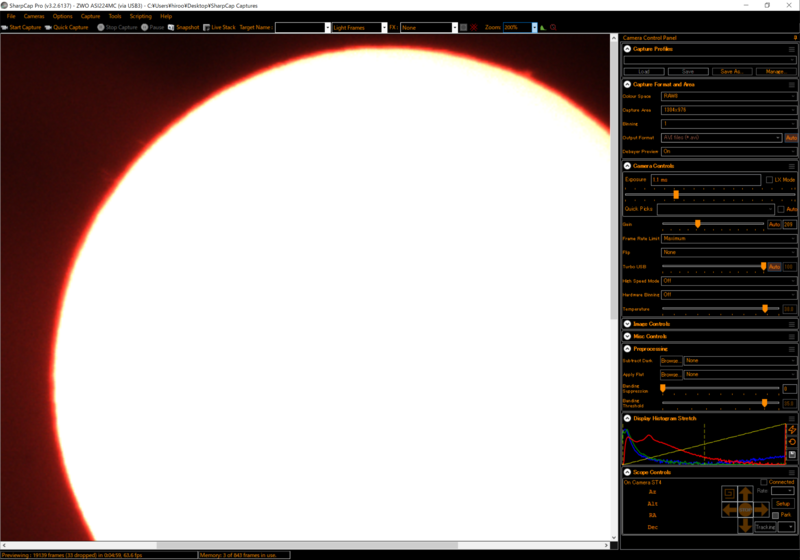
Task: Click the Camera Control Panel pin icon
Action: tap(795, 38)
